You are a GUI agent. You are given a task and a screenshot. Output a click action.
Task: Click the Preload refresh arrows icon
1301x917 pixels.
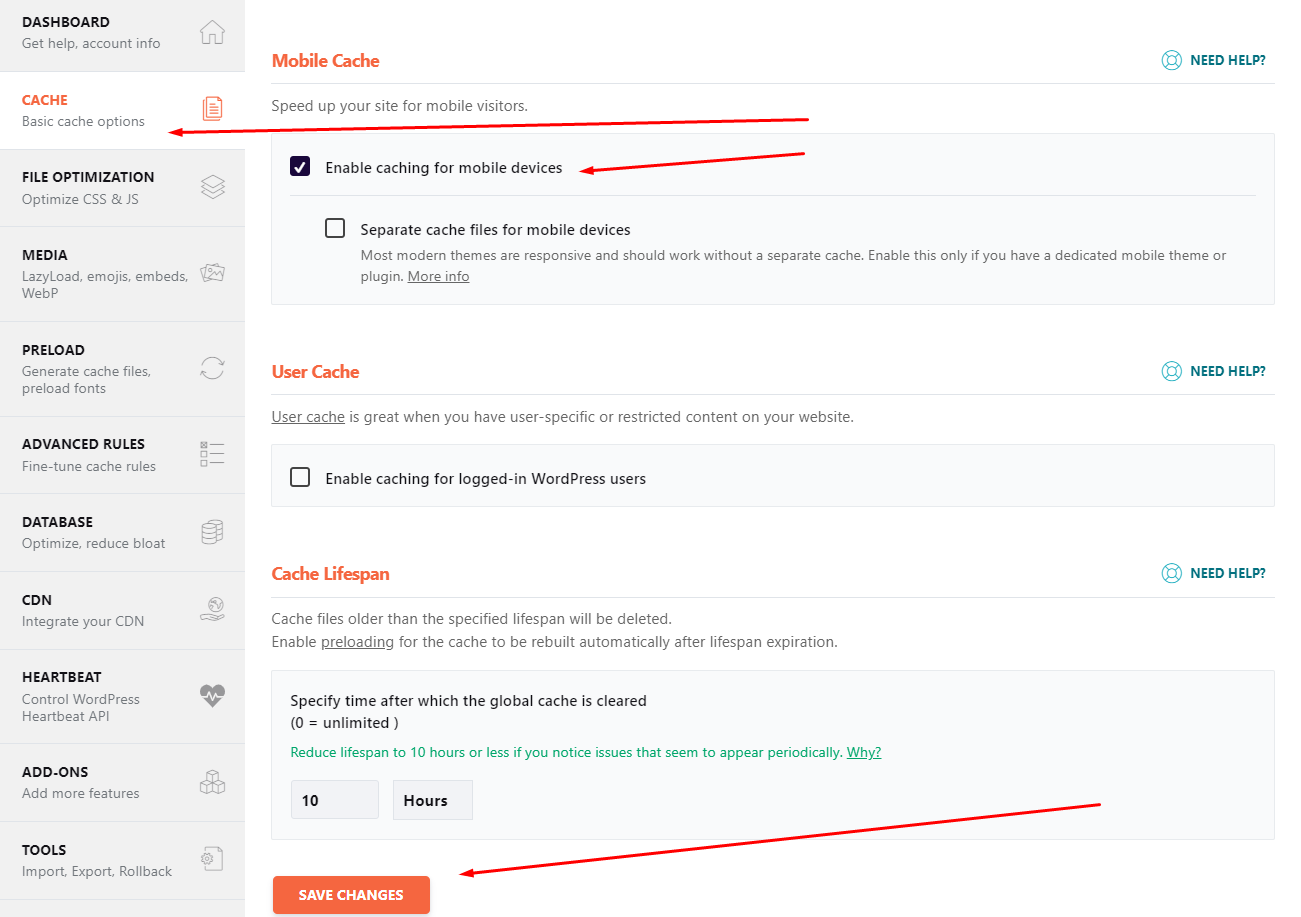click(x=212, y=368)
